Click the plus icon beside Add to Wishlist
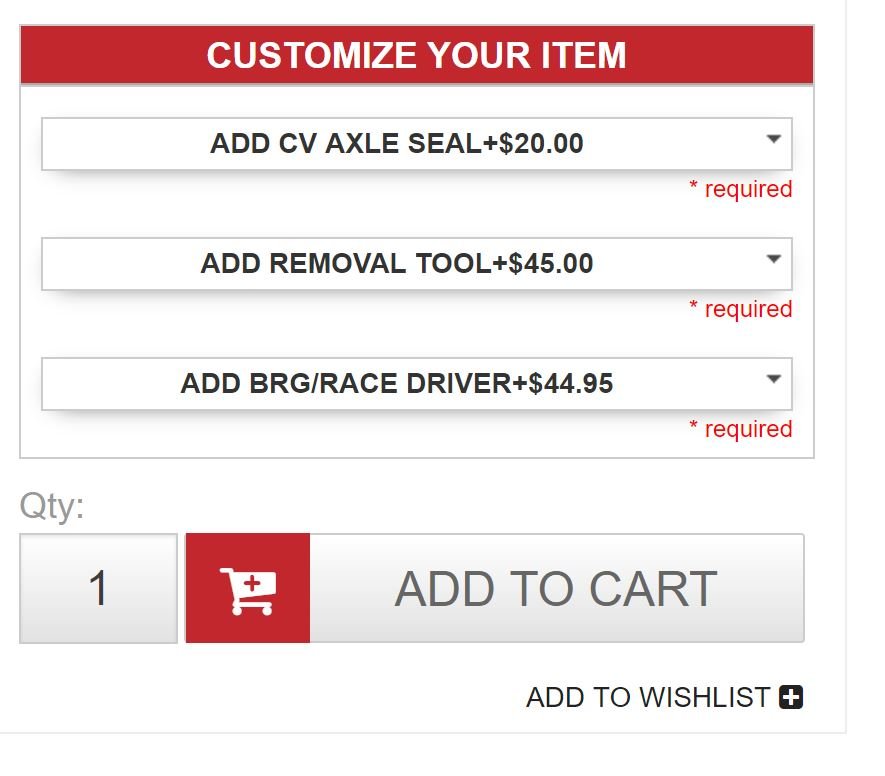The width and height of the screenshot is (885, 776). 791,697
